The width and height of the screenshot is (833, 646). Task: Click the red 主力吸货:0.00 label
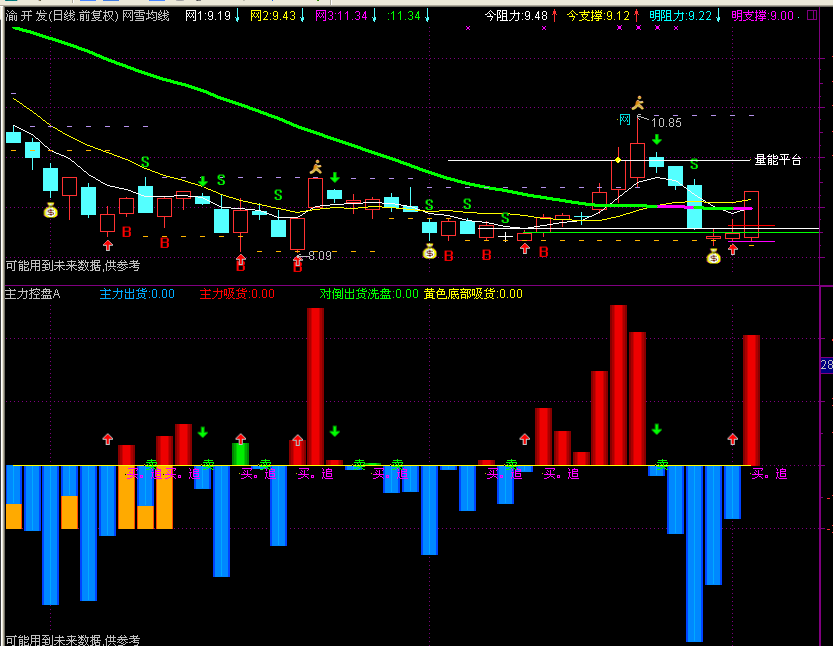tap(237, 294)
